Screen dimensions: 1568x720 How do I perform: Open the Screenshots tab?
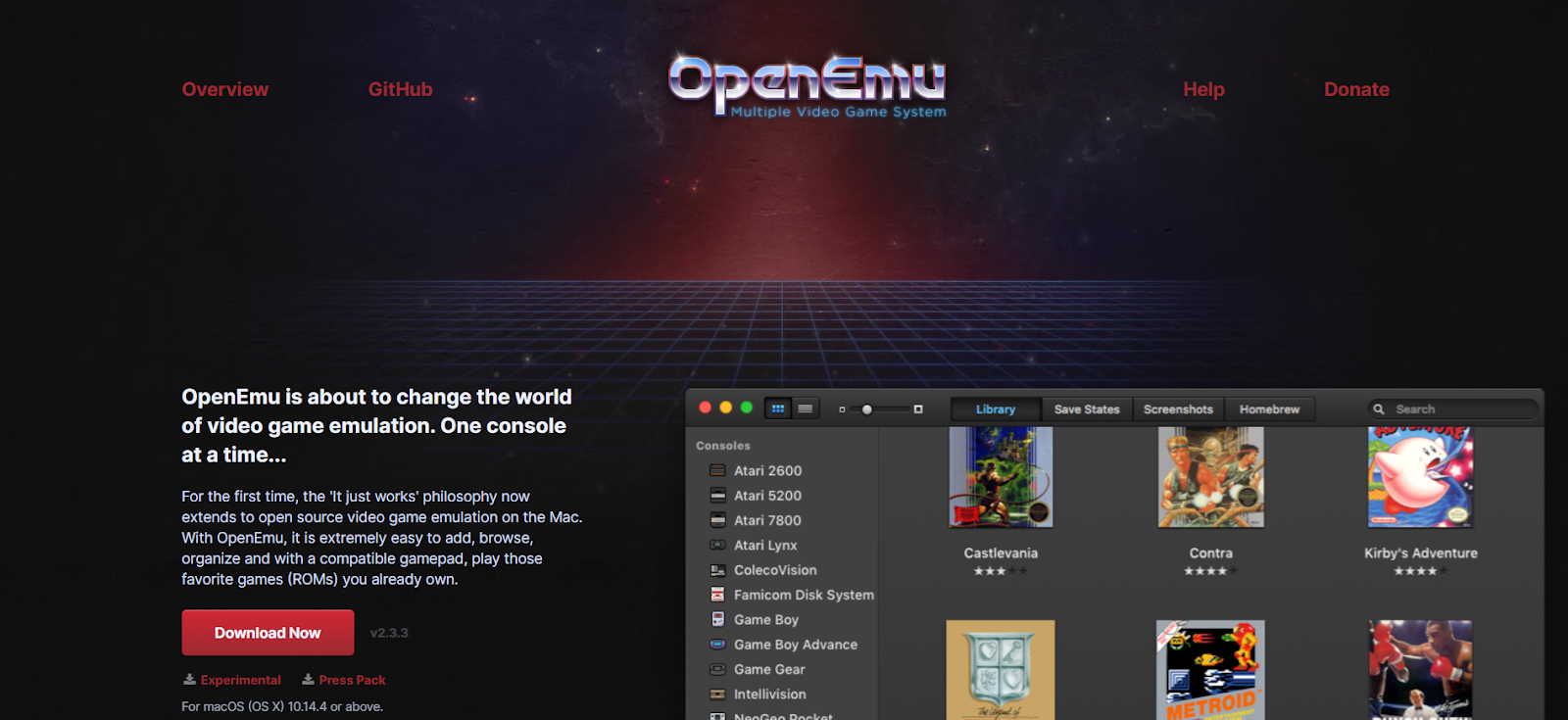click(x=1178, y=409)
